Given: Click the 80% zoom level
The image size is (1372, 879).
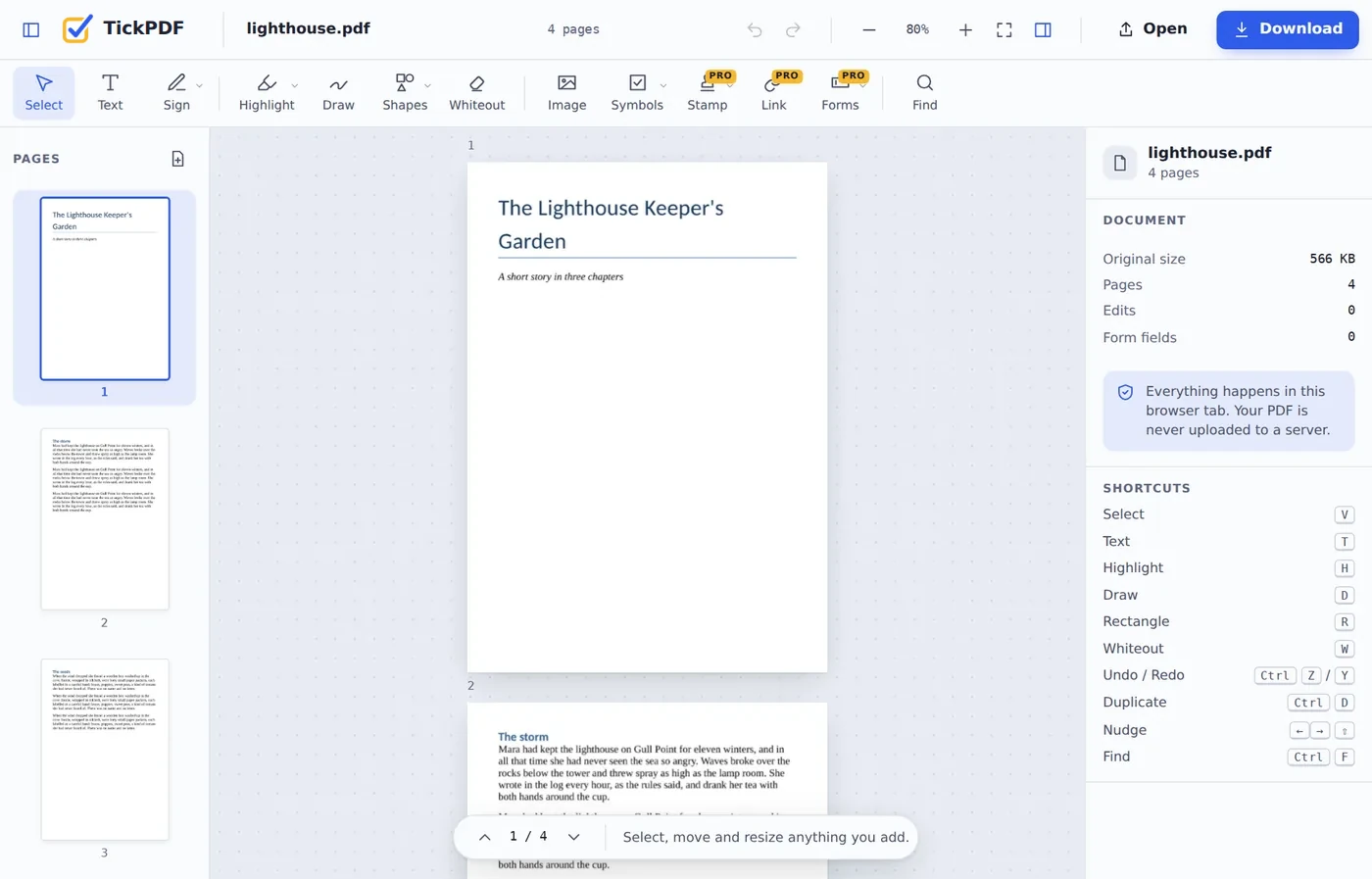Looking at the screenshot, I should pos(917,29).
